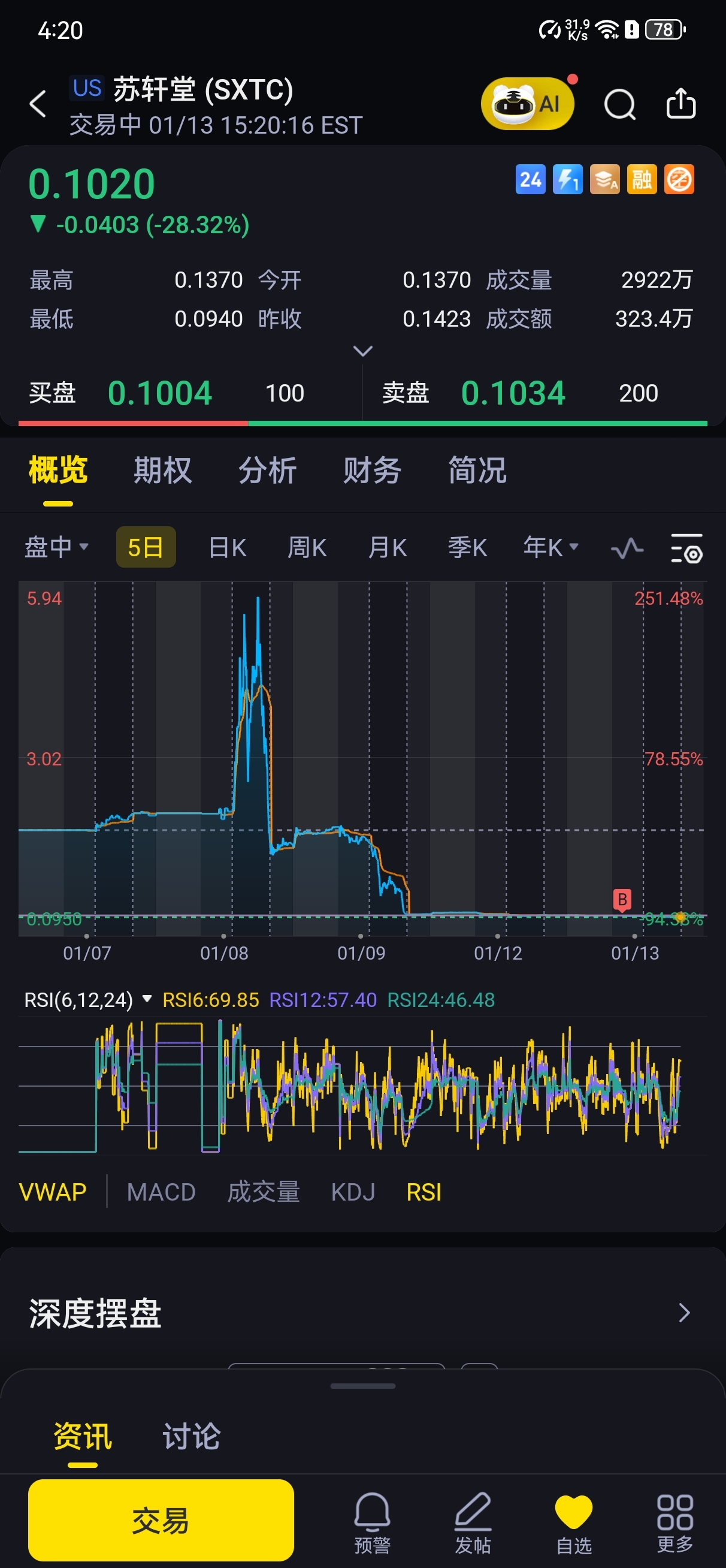Open the chart indicator wave icon
The height and width of the screenshot is (1568, 726).
627,548
